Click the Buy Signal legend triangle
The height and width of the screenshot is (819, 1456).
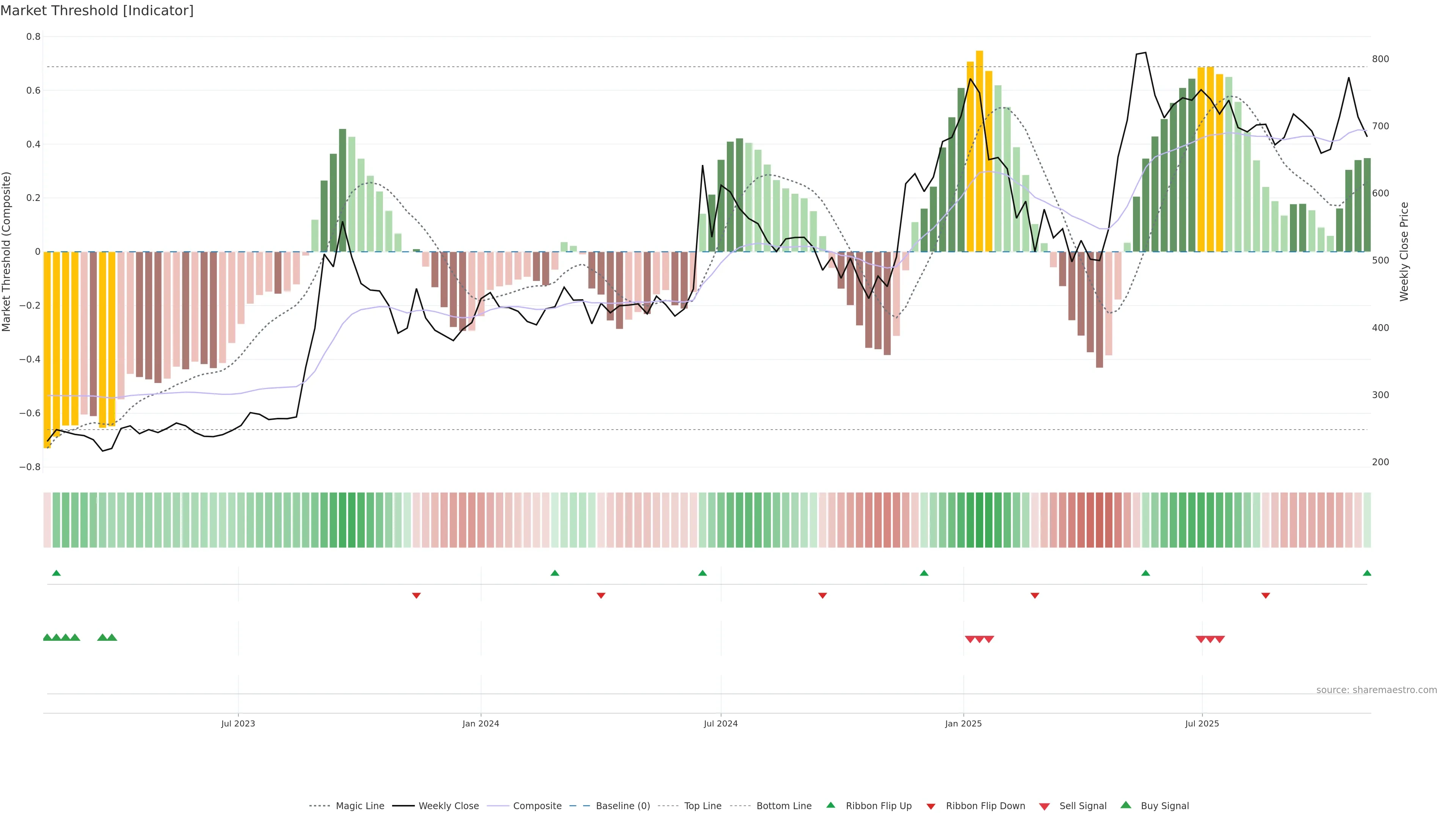(1126, 805)
